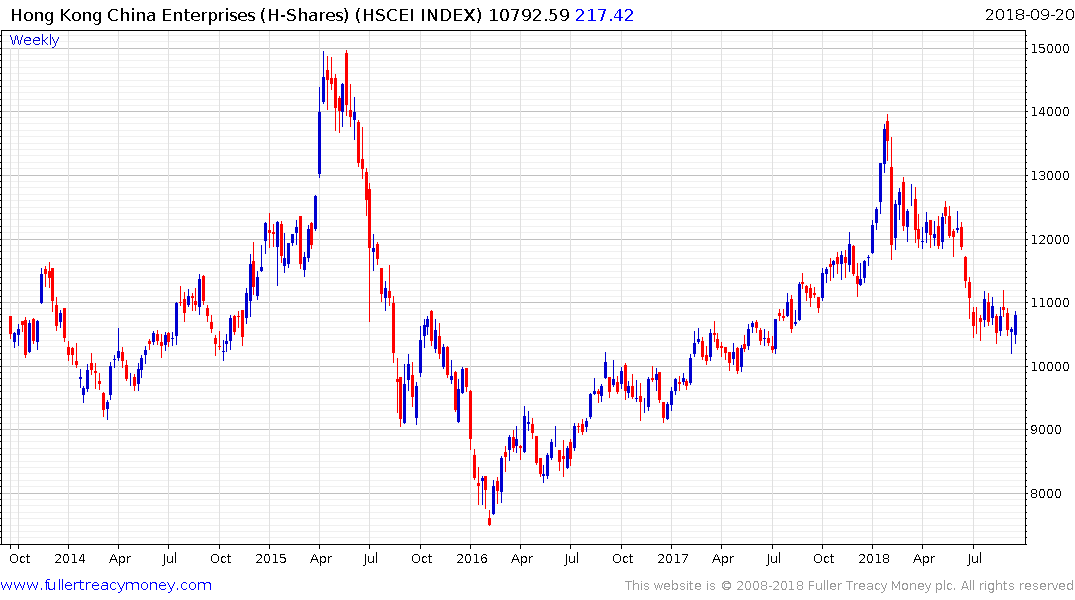Click the 10792.59 index price value
This screenshot has height=600, width=1075.
(x=529, y=15)
